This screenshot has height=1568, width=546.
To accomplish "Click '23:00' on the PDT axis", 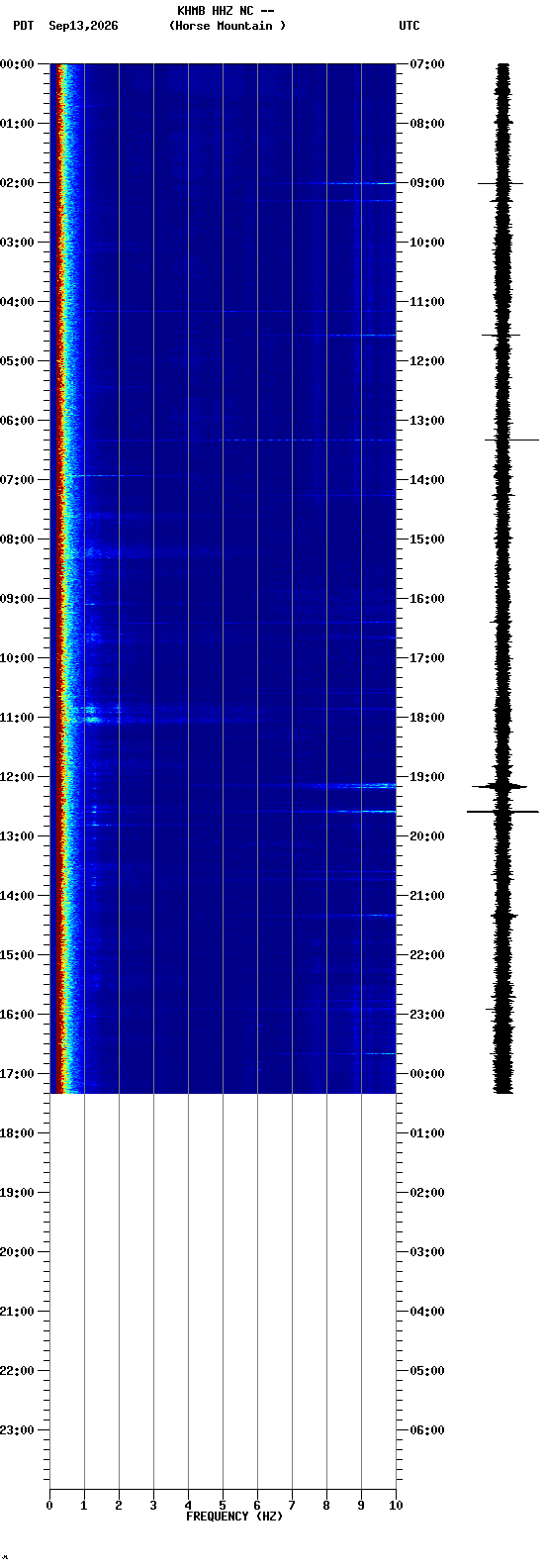I will (x=18, y=1430).
